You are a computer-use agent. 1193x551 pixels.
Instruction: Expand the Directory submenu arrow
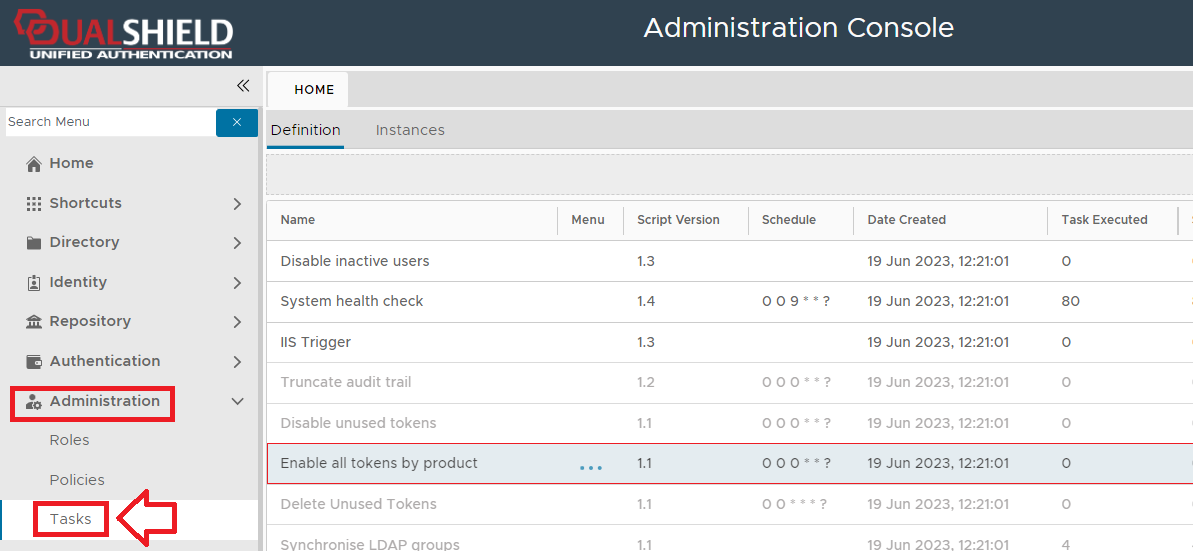click(237, 243)
